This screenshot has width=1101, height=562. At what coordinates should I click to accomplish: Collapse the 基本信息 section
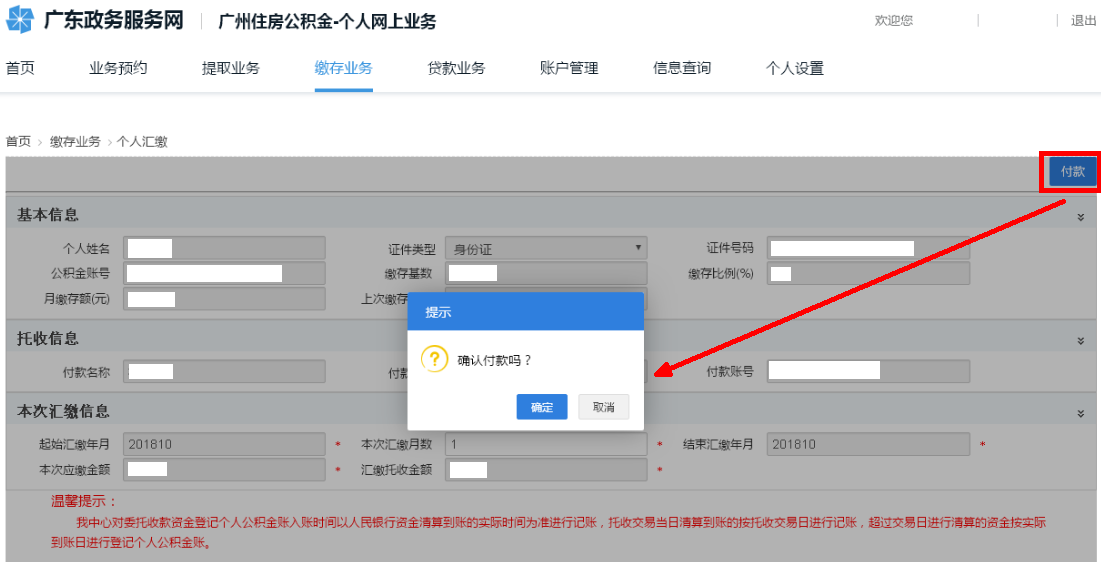[x=1080, y=216]
